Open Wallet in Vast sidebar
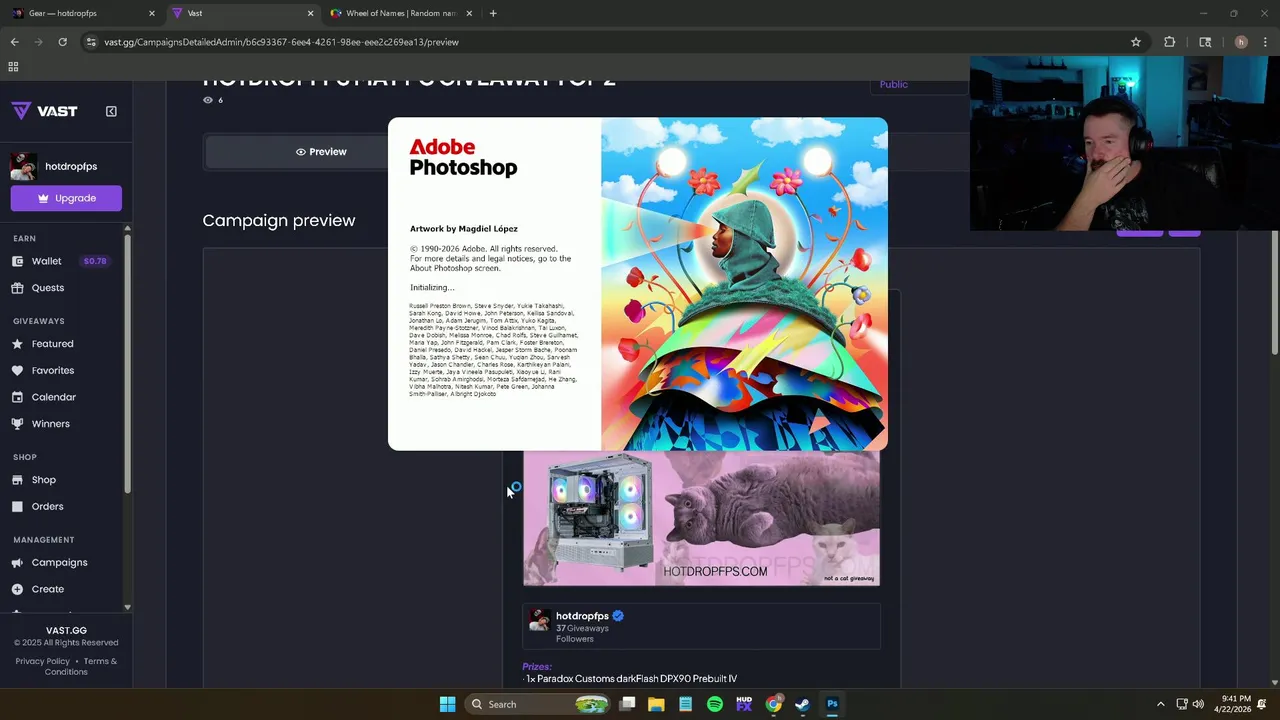1280x720 pixels. [x=46, y=261]
